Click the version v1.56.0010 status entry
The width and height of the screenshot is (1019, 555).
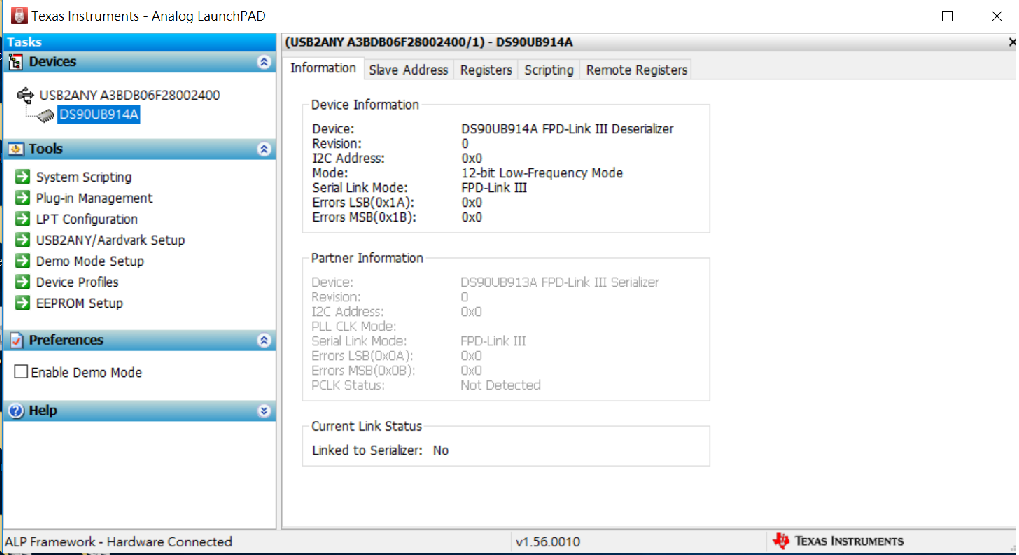click(547, 541)
